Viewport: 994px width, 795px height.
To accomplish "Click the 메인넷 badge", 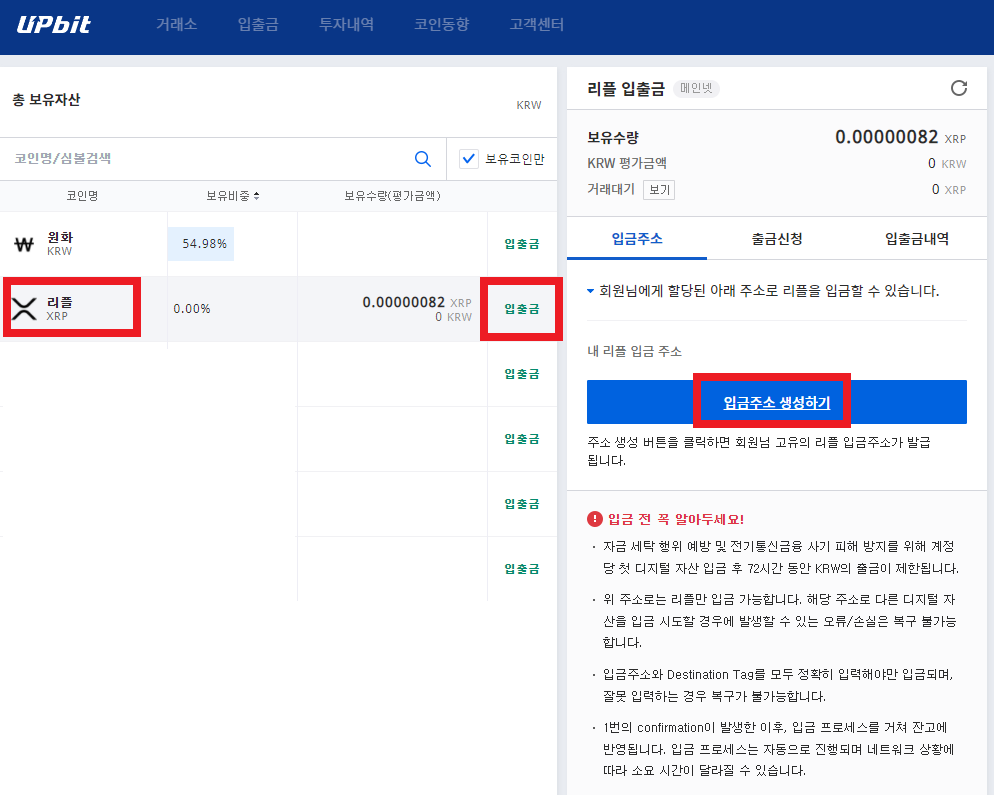I will coord(696,88).
